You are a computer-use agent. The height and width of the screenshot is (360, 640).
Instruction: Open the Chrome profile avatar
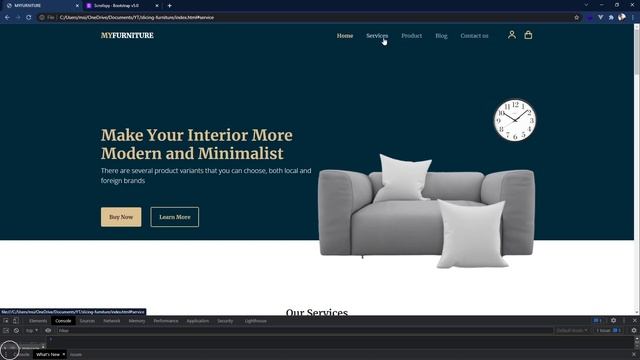point(622,17)
